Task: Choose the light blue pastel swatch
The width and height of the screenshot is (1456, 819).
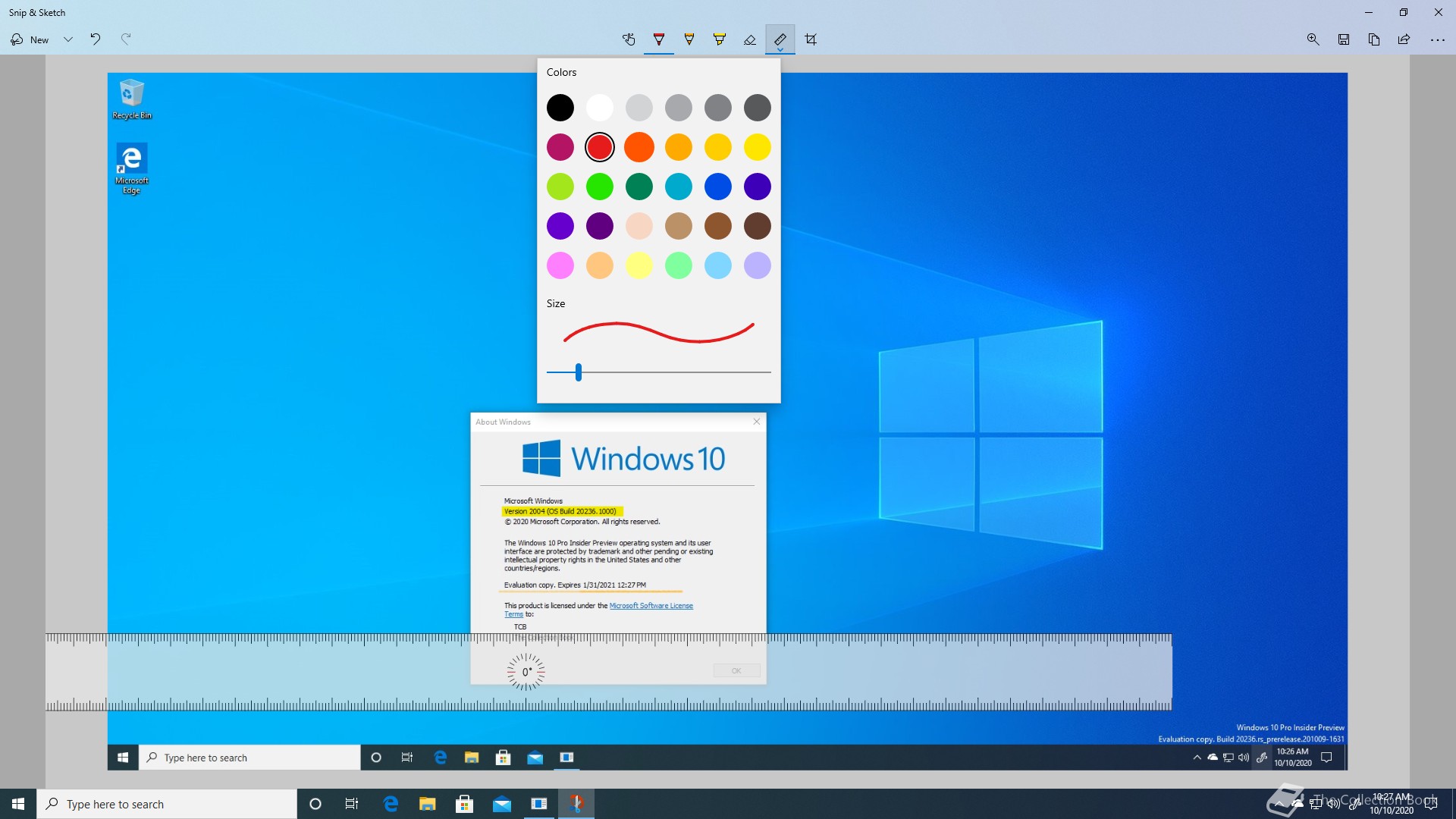Action: [x=718, y=265]
